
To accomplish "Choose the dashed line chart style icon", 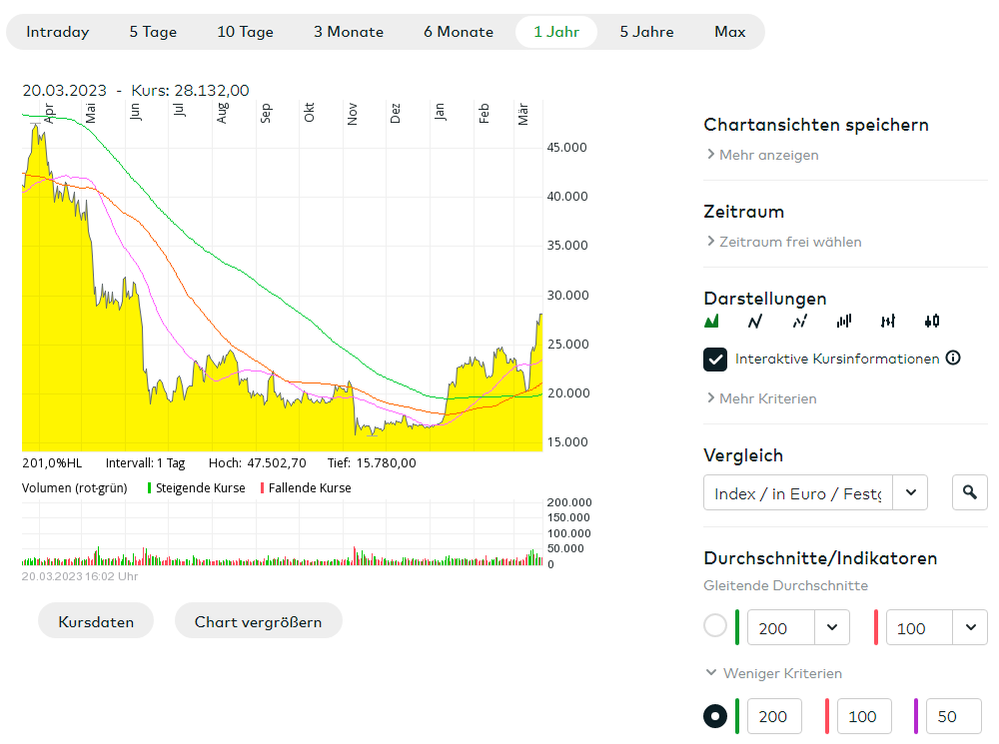I will pyautogui.click(x=800, y=321).
